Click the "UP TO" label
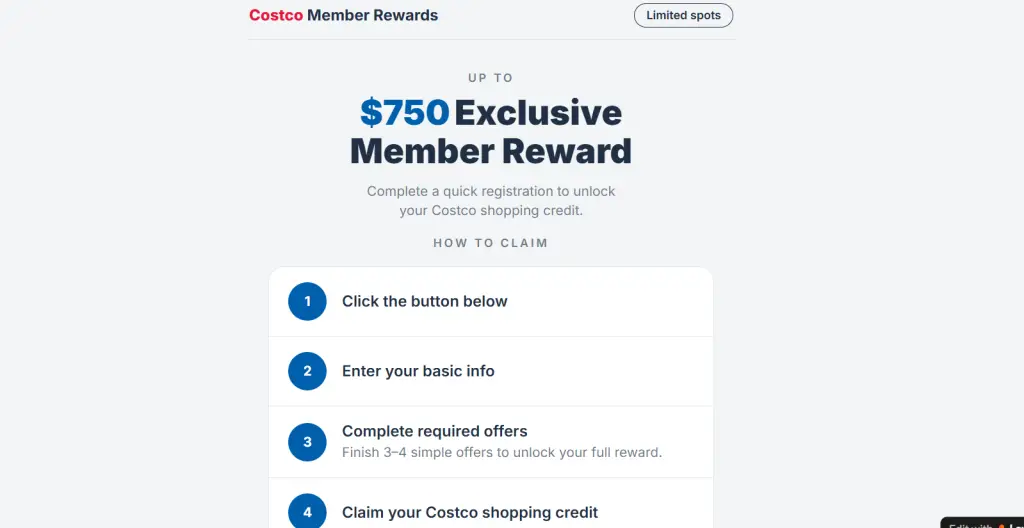Screen dimensions: 1024x528 [490, 78]
